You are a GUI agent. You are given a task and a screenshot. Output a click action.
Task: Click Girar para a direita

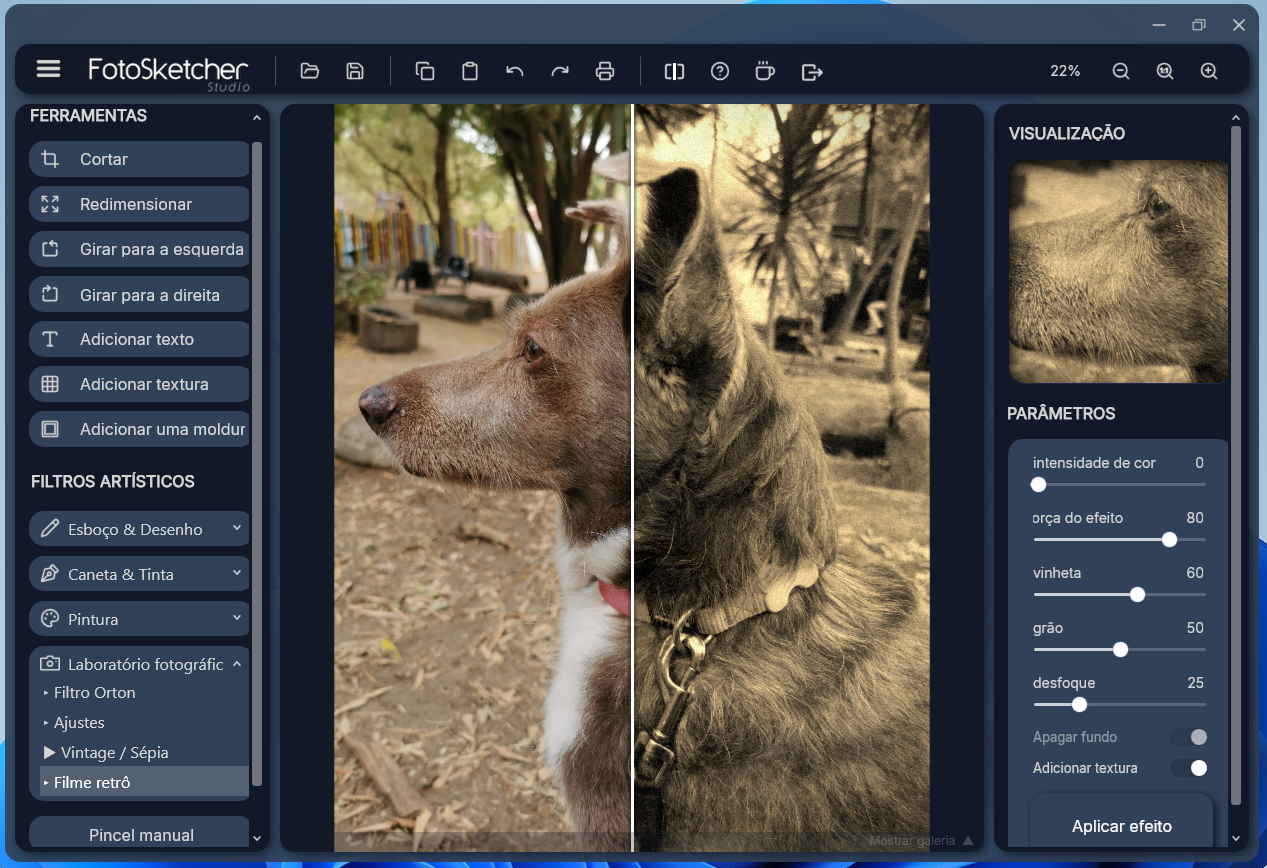pos(139,295)
